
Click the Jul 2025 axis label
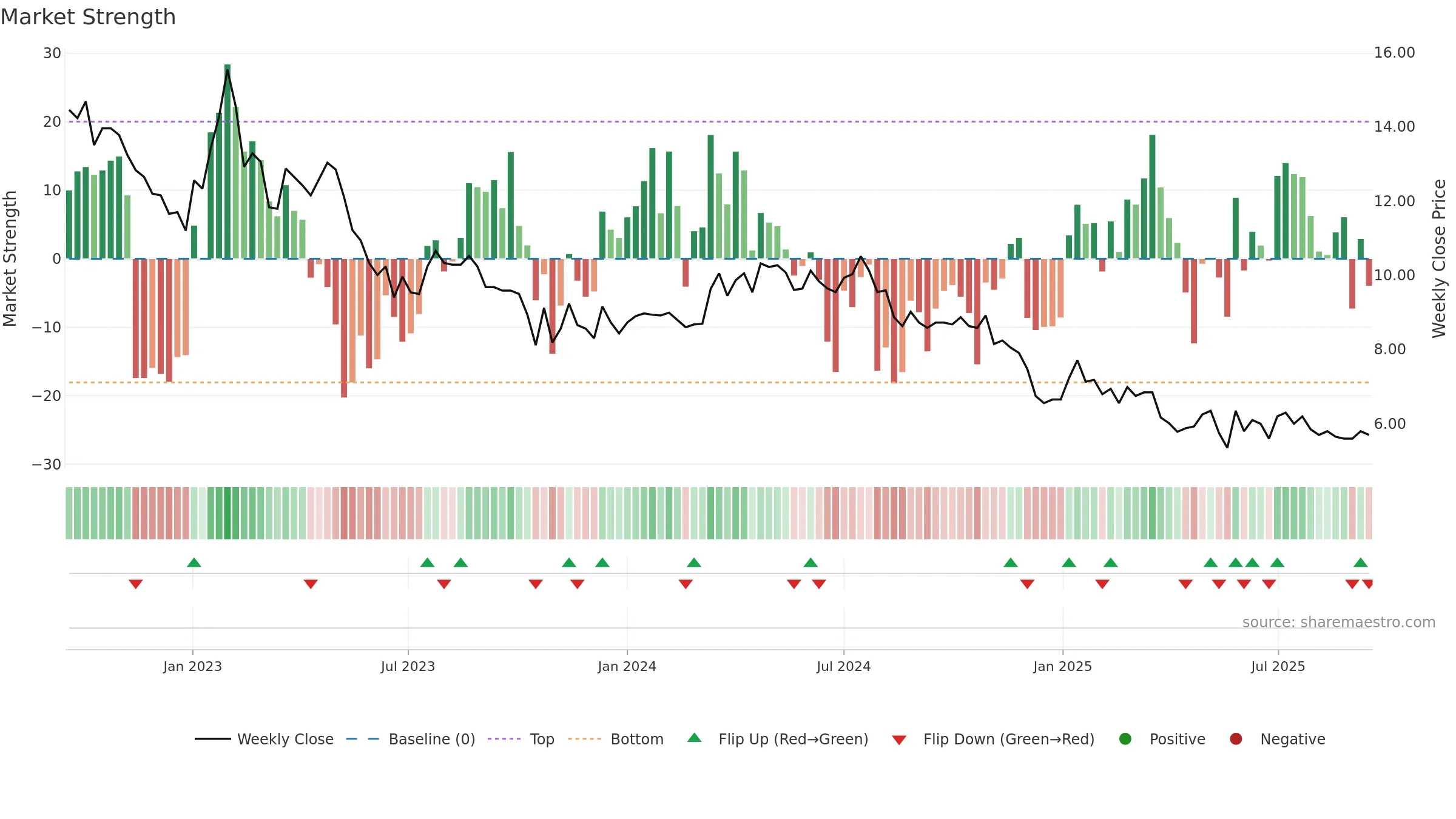(1278, 667)
